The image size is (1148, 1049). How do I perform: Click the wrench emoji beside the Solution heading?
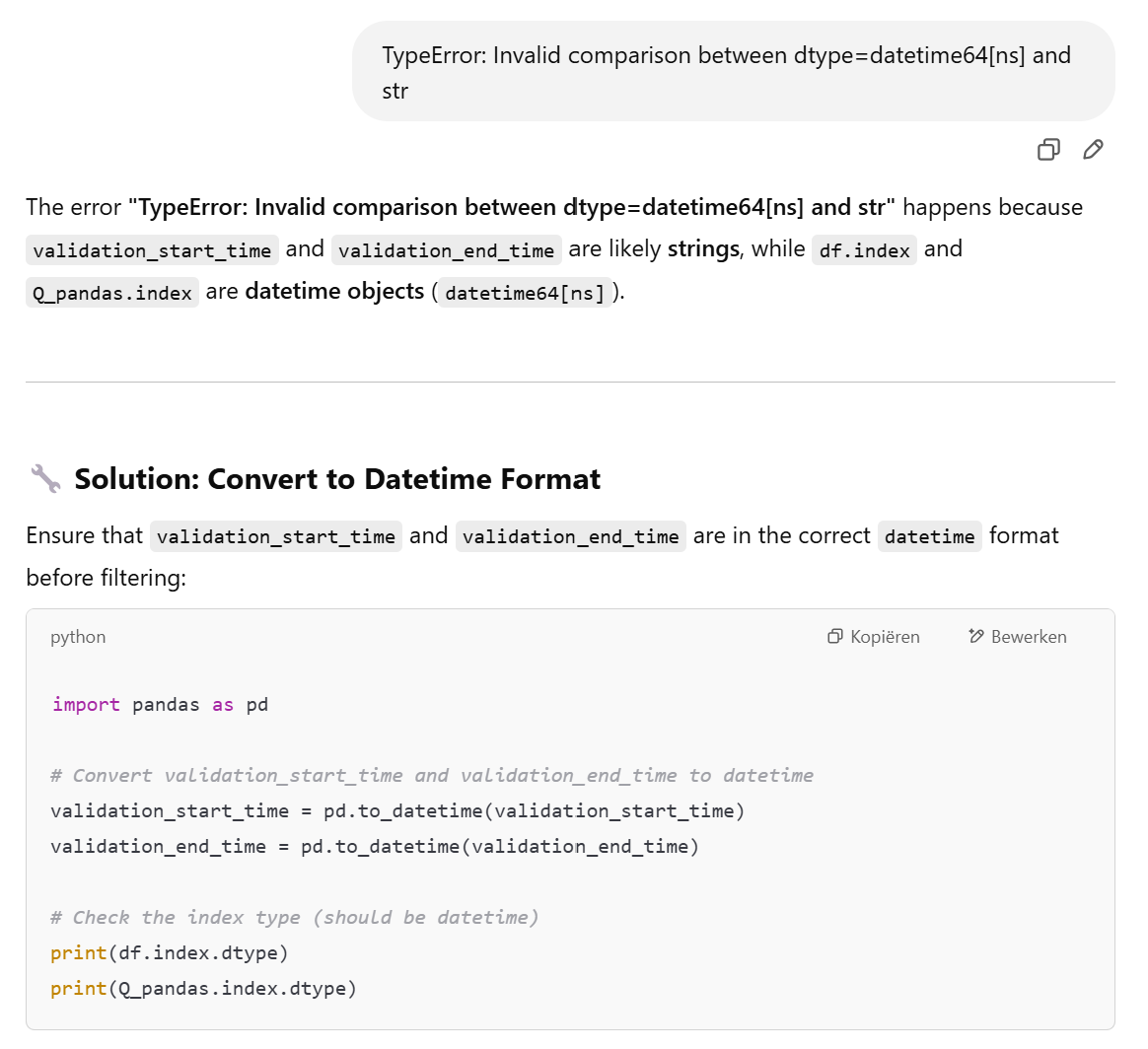click(45, 479)
